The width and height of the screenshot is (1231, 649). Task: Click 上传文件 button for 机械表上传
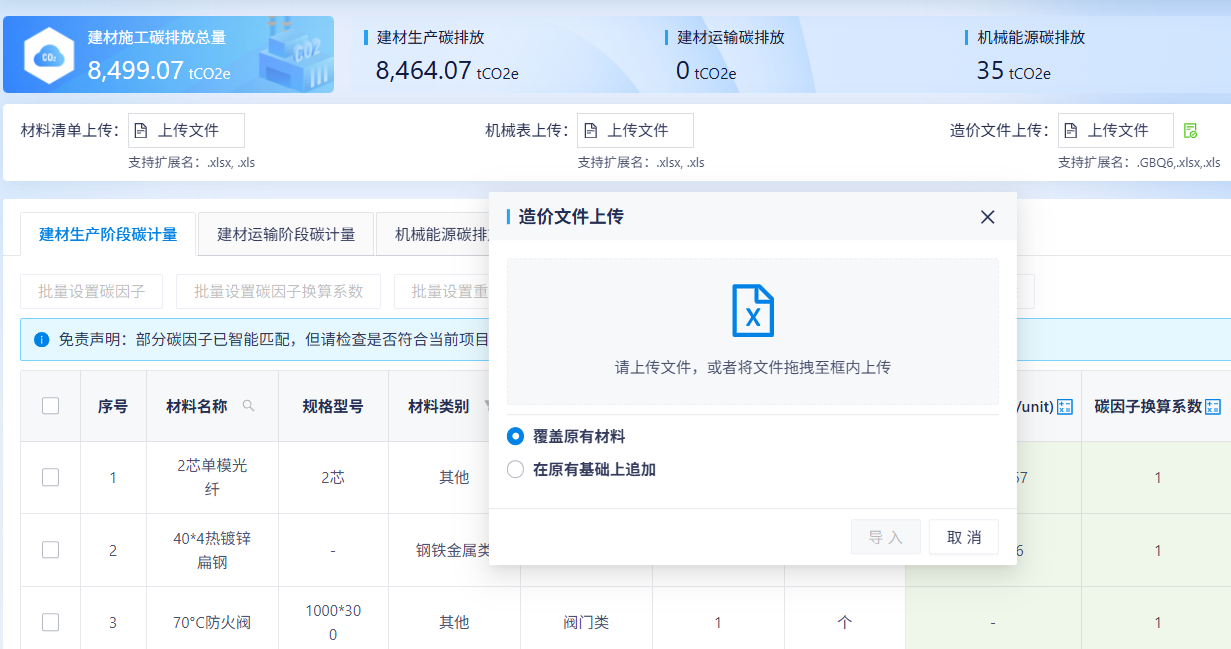[x=635, y=131]
